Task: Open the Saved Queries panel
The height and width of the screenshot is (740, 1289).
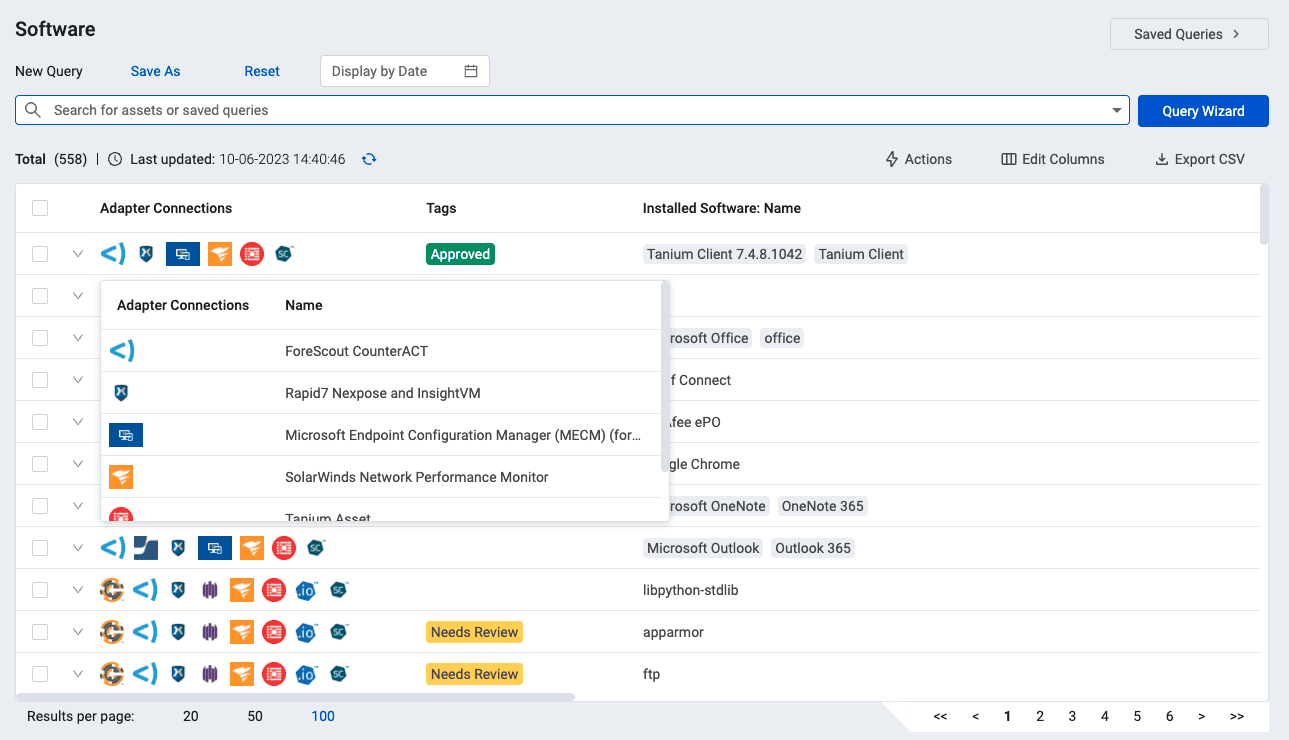Action: pos(1188,34)
